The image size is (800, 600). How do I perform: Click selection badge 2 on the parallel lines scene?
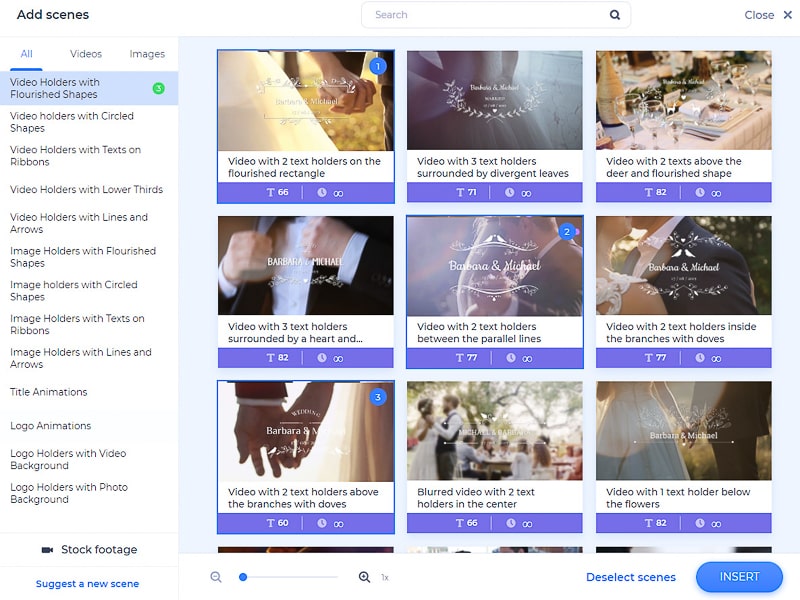tap(567, 232)
